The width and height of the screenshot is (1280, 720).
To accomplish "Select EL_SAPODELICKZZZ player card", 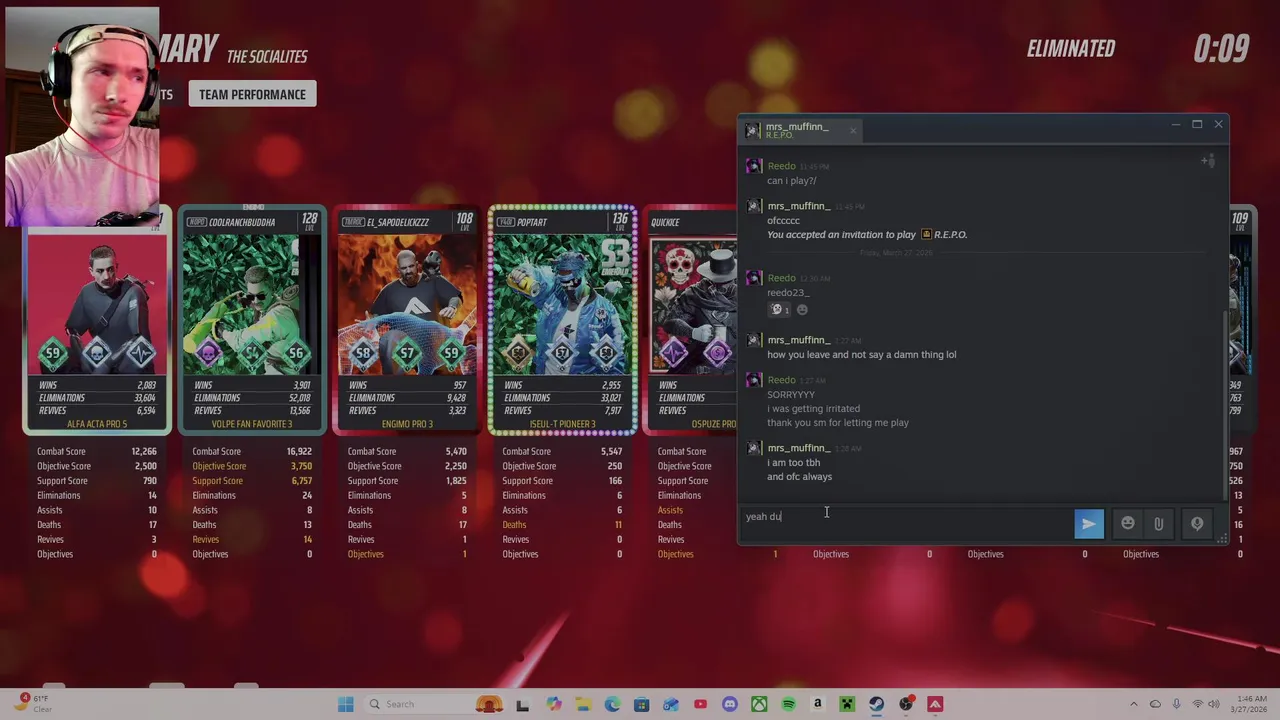I will [407, 320].
